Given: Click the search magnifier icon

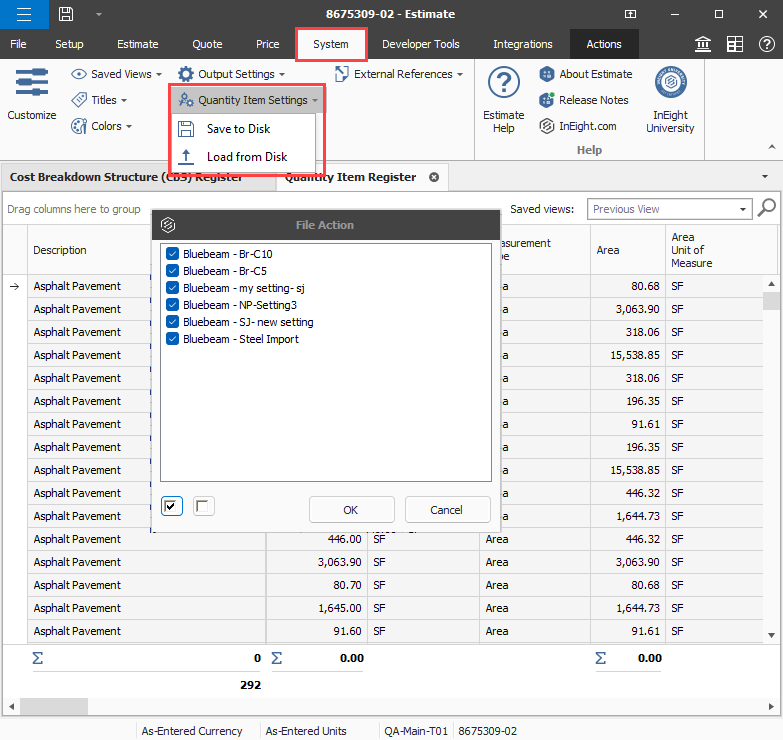Looking at the screenshot, I should (x=767, y=208).
